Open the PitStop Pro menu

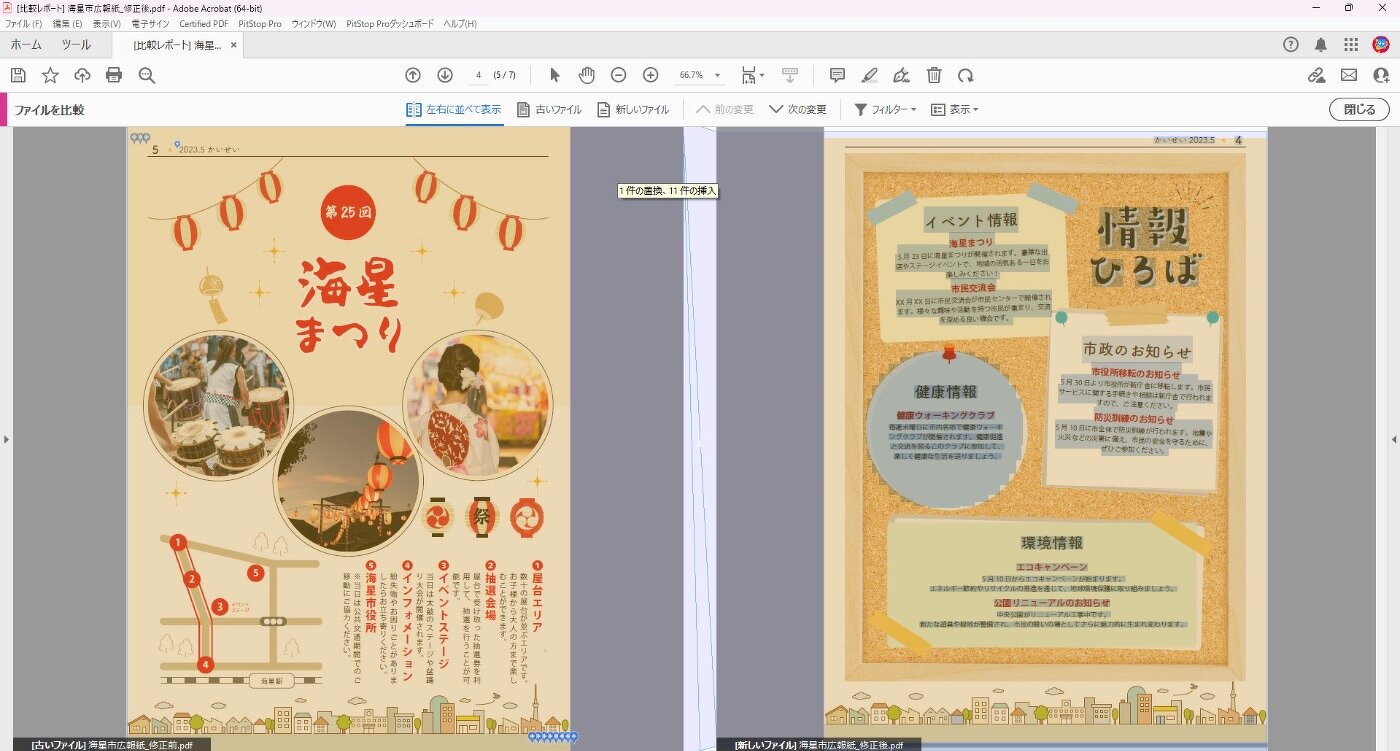coord(260,23)
